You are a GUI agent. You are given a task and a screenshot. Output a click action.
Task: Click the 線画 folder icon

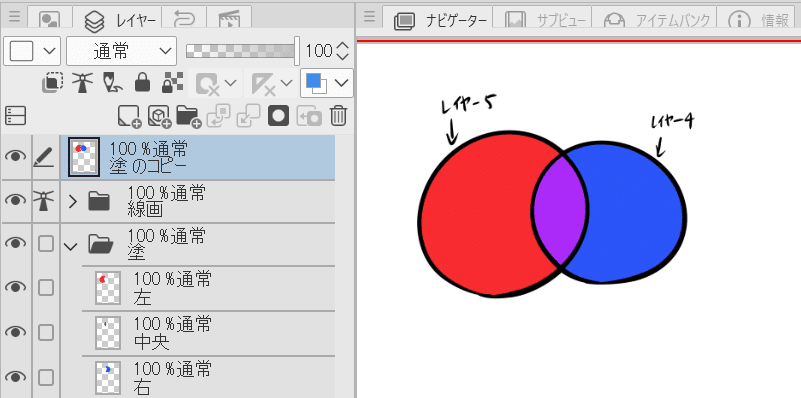99,201
